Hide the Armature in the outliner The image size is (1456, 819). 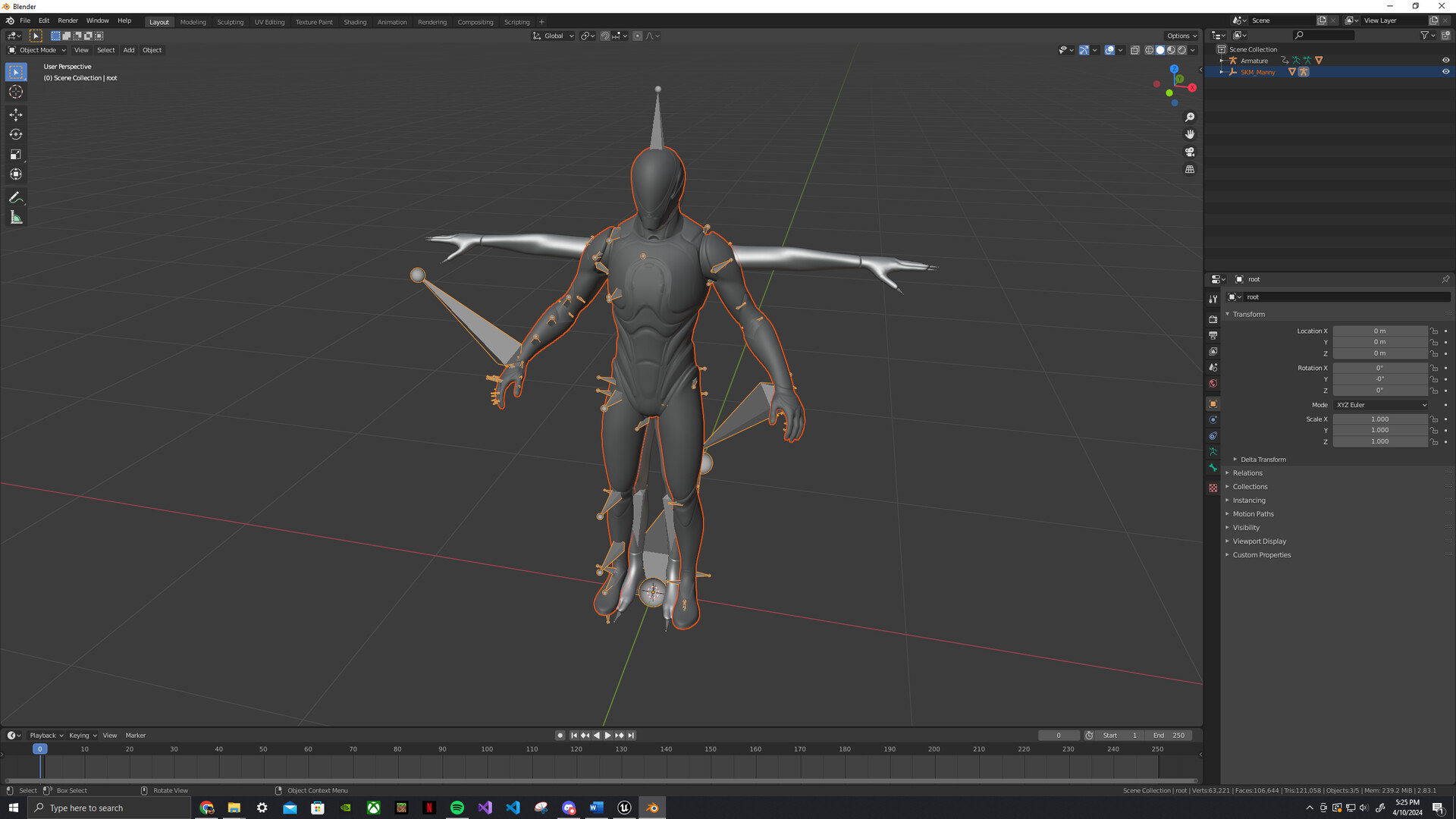pyautogui.click(x=1445, y=61)
